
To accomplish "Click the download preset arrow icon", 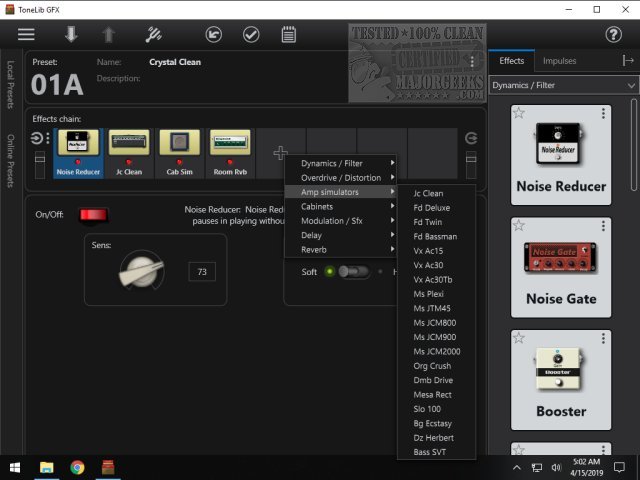I will click(x=71, y=34).
